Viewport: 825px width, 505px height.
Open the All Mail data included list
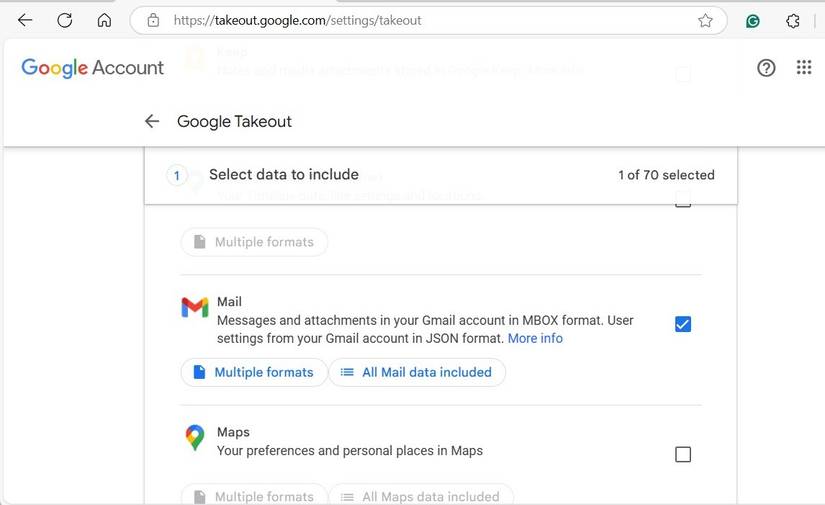pos(417,372)
